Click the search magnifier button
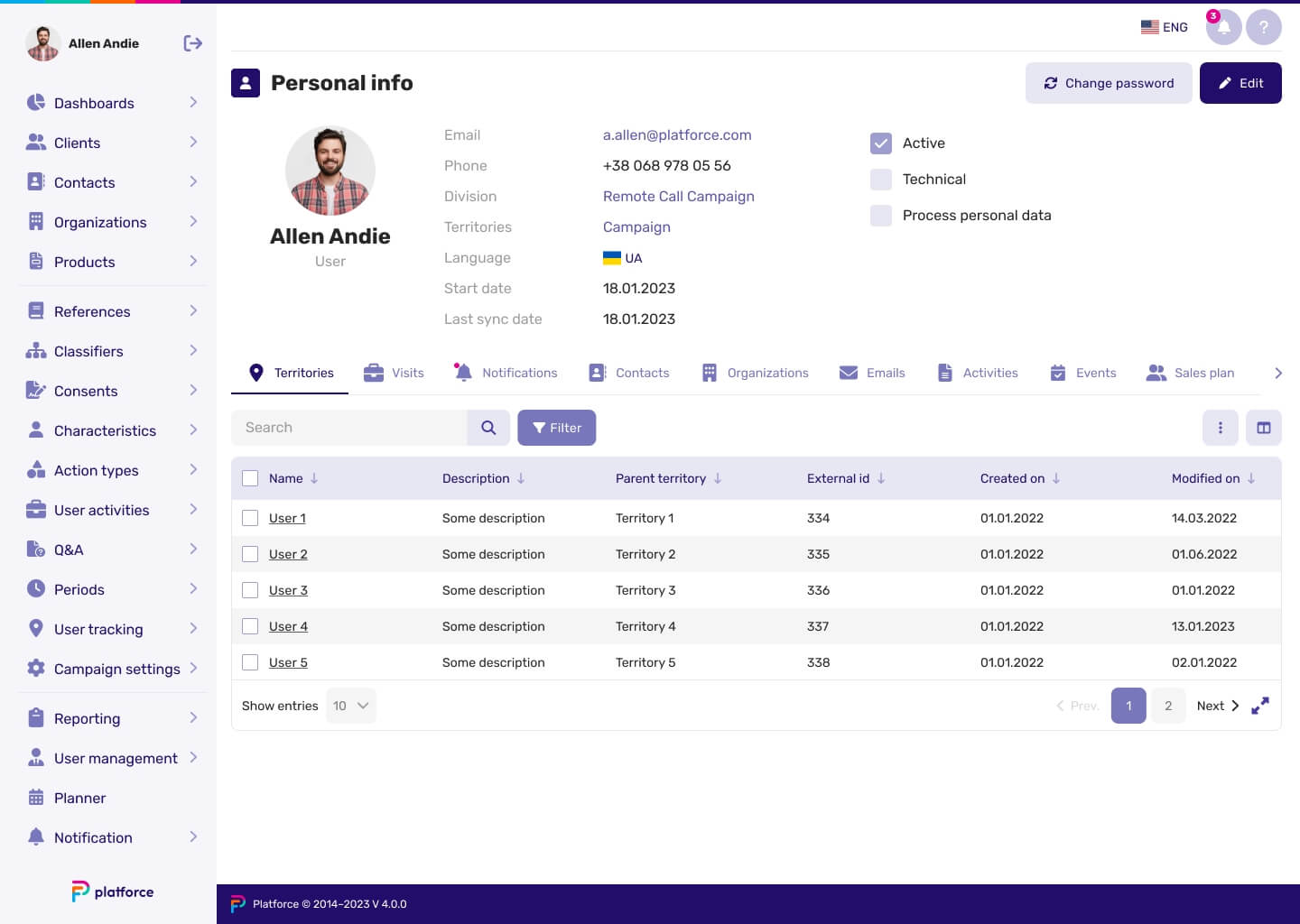The width and height of the screenshot is (1300, 924). point(488,428)
